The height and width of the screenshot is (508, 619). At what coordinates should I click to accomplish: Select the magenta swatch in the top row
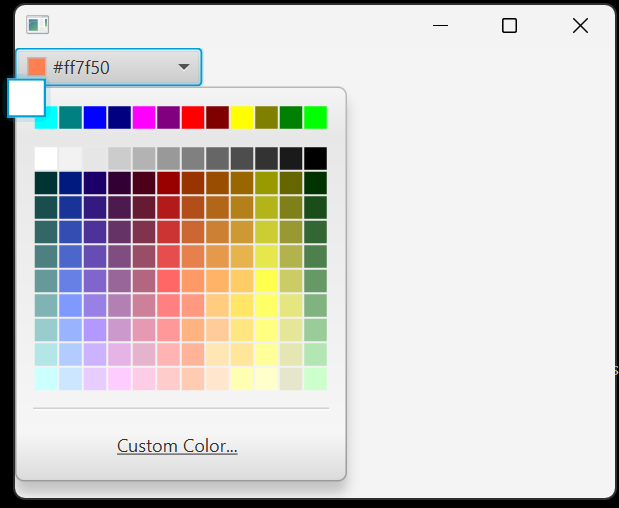[144, 117]
